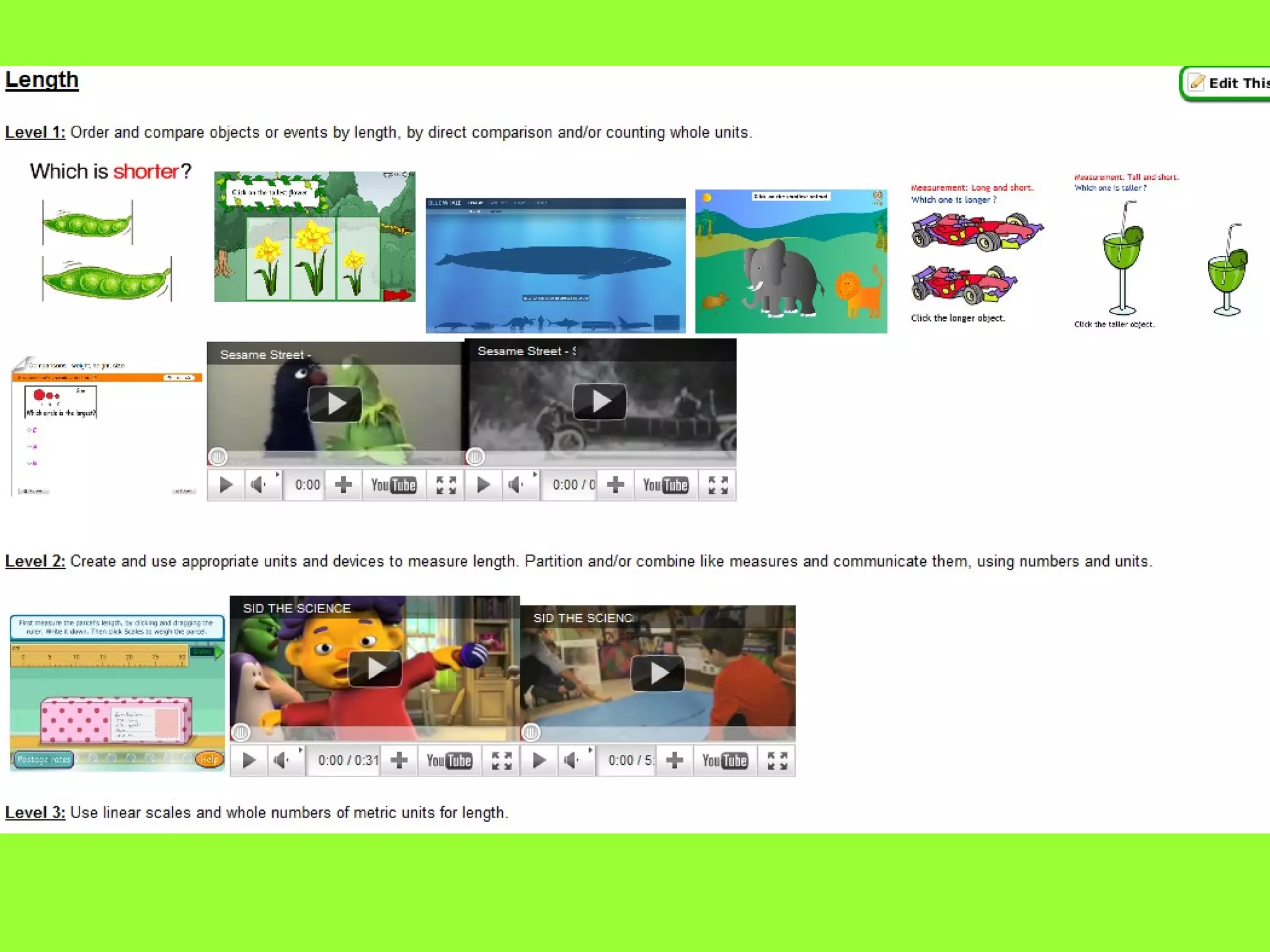Mute the second Sid the Science video

[x=572, y=760]
